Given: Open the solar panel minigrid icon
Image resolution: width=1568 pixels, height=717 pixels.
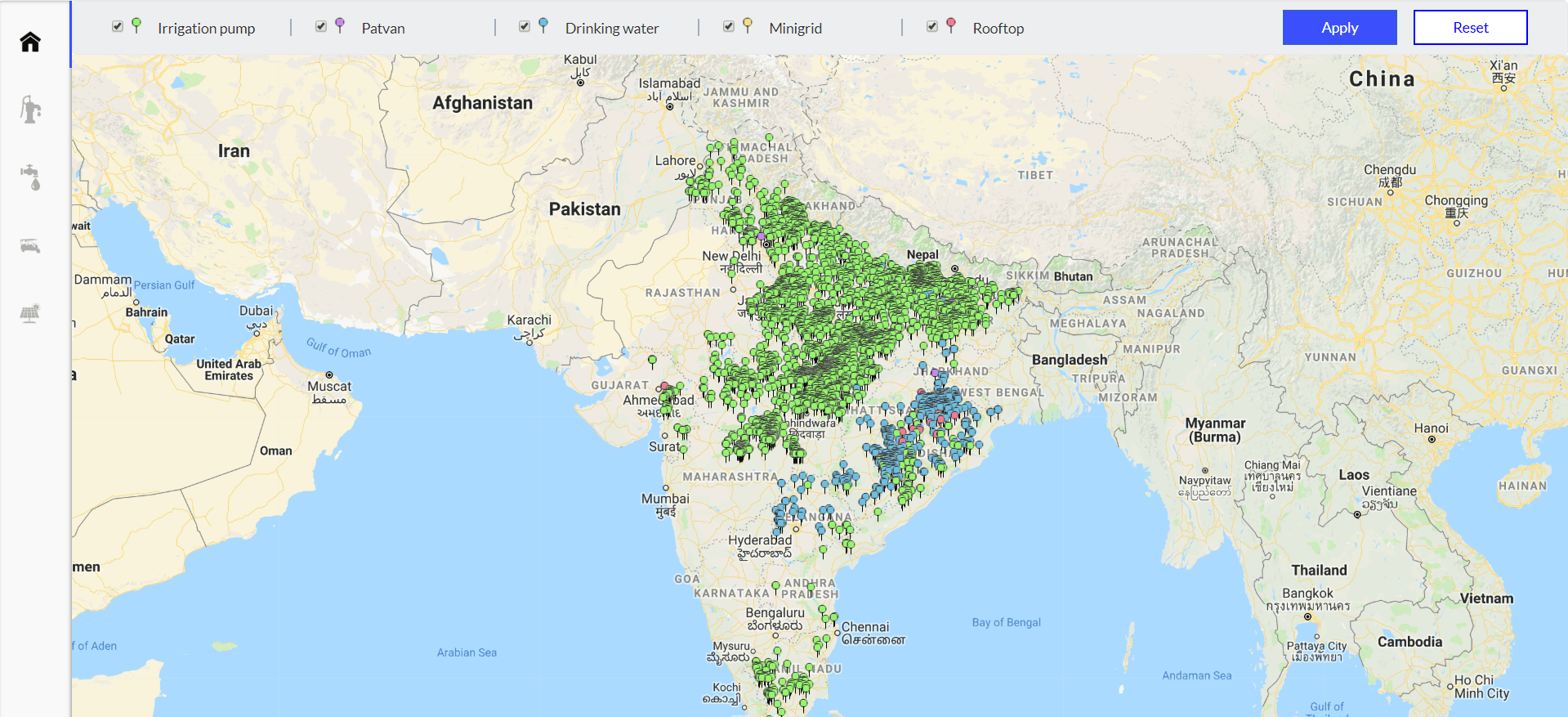Looking at the screenshot, I should point(30,313).
